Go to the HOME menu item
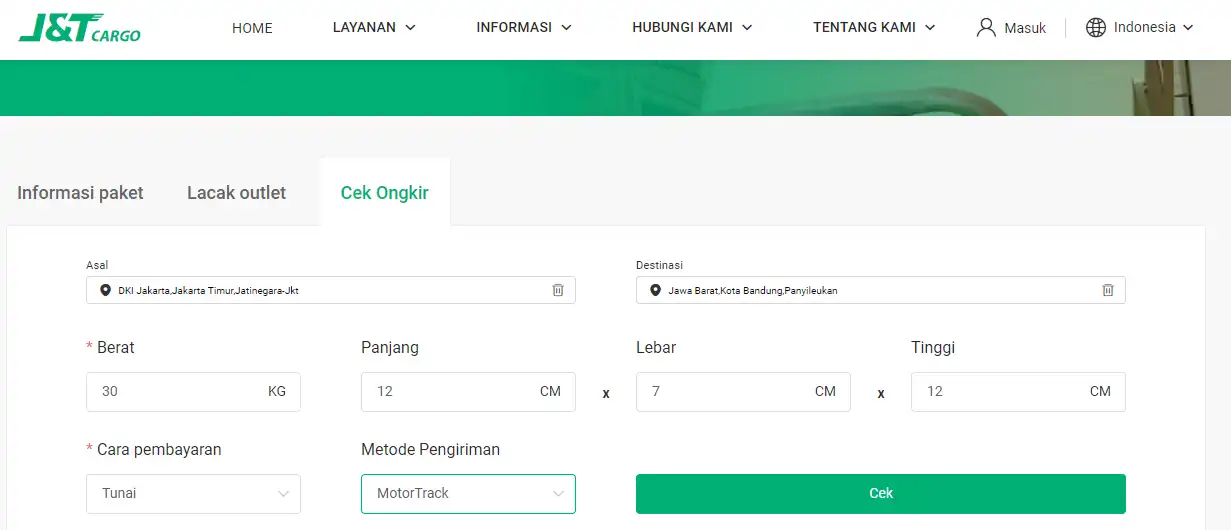This screenshot has width=1231, height=530. (x=252, y=28)
